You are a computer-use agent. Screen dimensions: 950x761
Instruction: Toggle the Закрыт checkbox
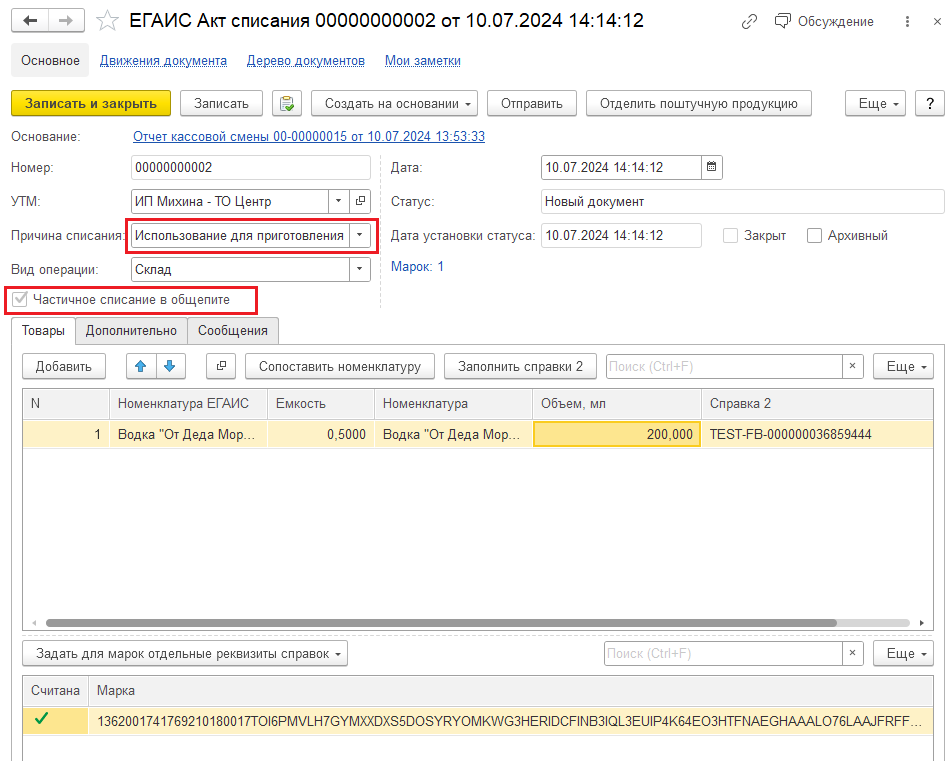(730, 236)
